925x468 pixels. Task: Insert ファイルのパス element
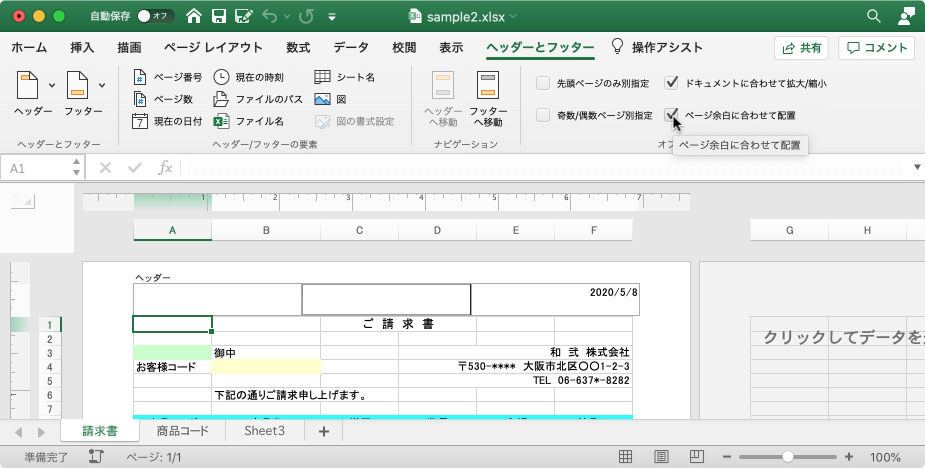258,99
